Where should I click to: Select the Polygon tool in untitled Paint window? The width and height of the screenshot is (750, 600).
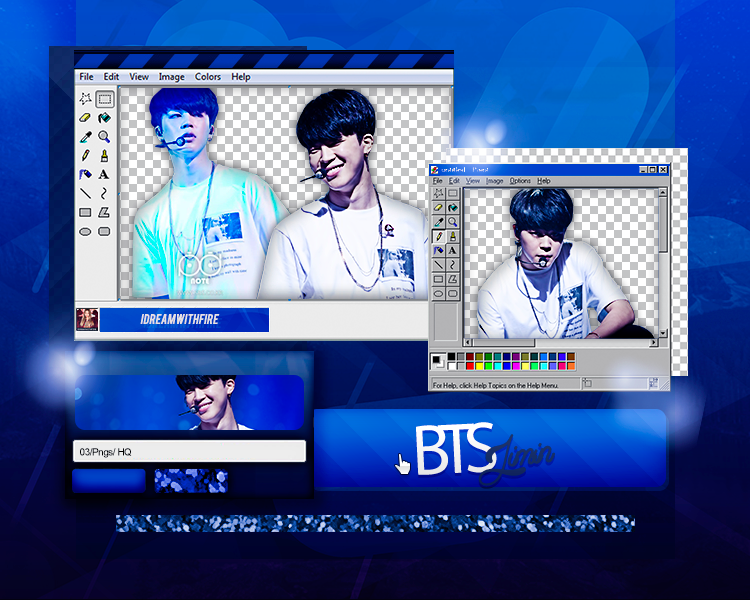pos(452,279)
